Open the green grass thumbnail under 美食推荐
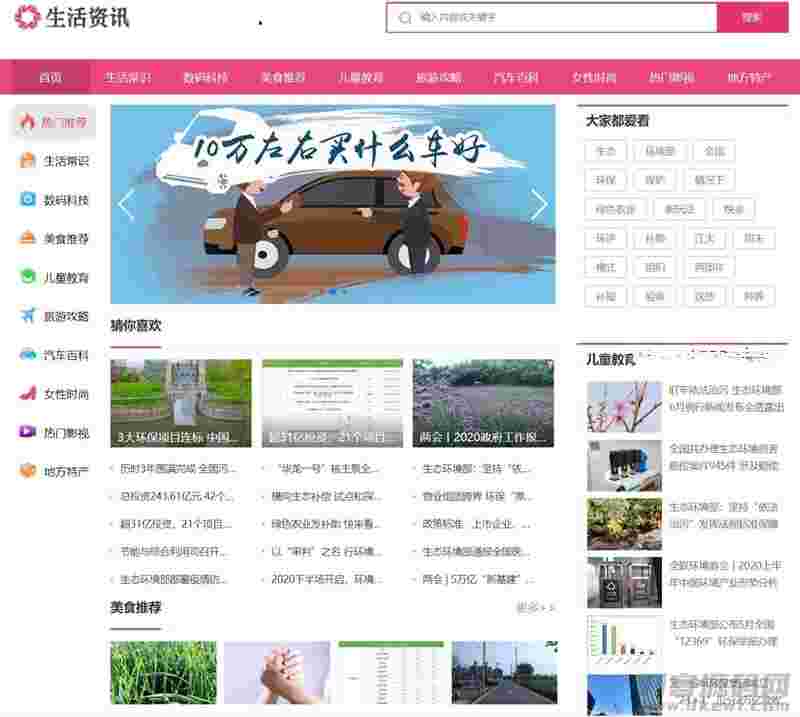This screenshot has height=717, width=800. (163, 673)
